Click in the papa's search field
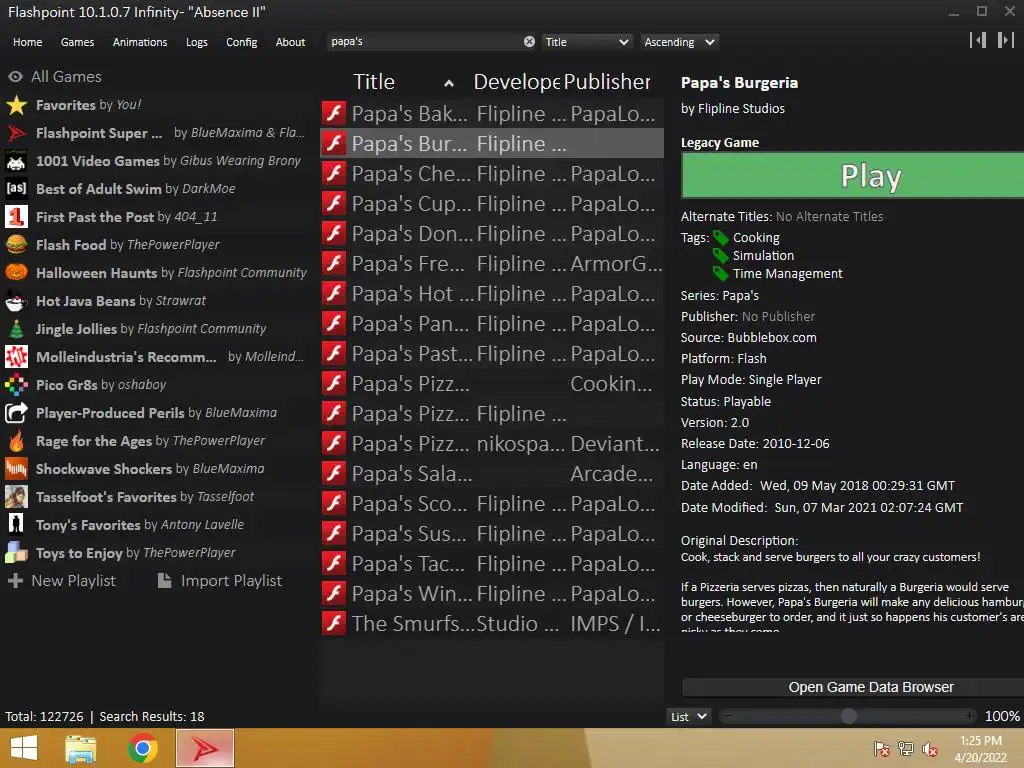The height and width of the screenshot is (768, 1024). pos(424,42)
